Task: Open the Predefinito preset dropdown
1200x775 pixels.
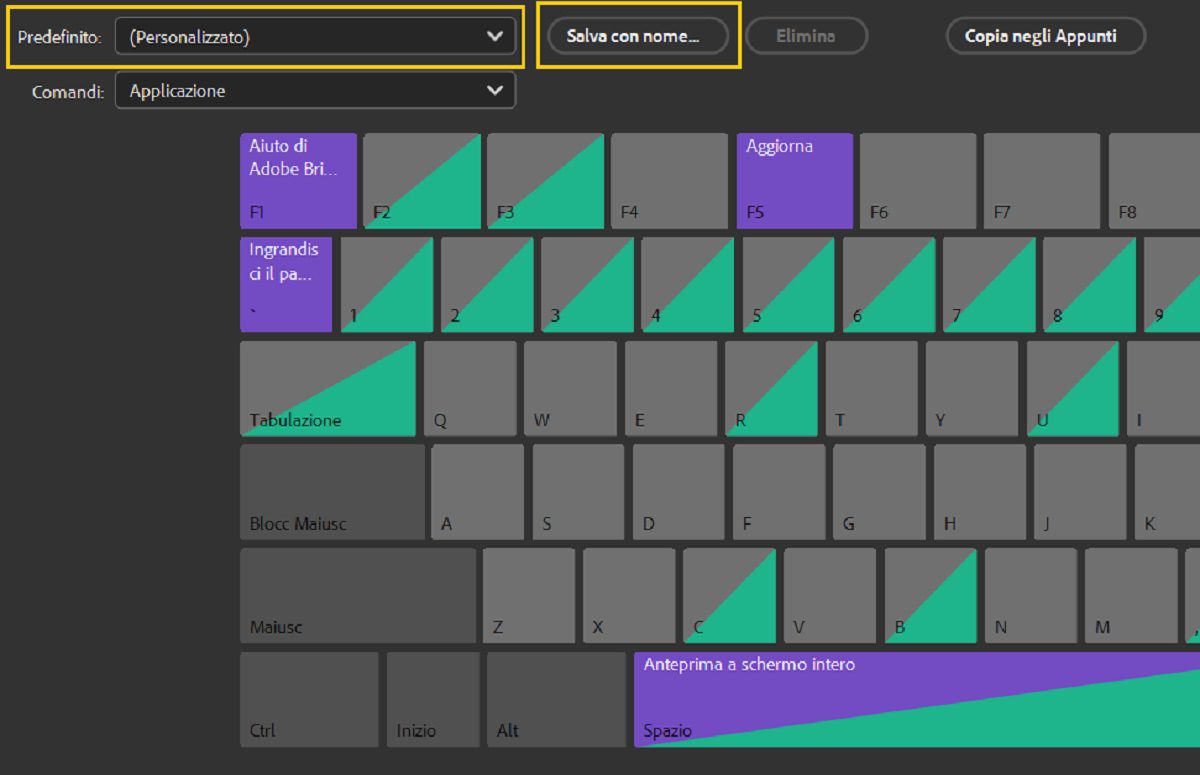Action: [315, 37]
